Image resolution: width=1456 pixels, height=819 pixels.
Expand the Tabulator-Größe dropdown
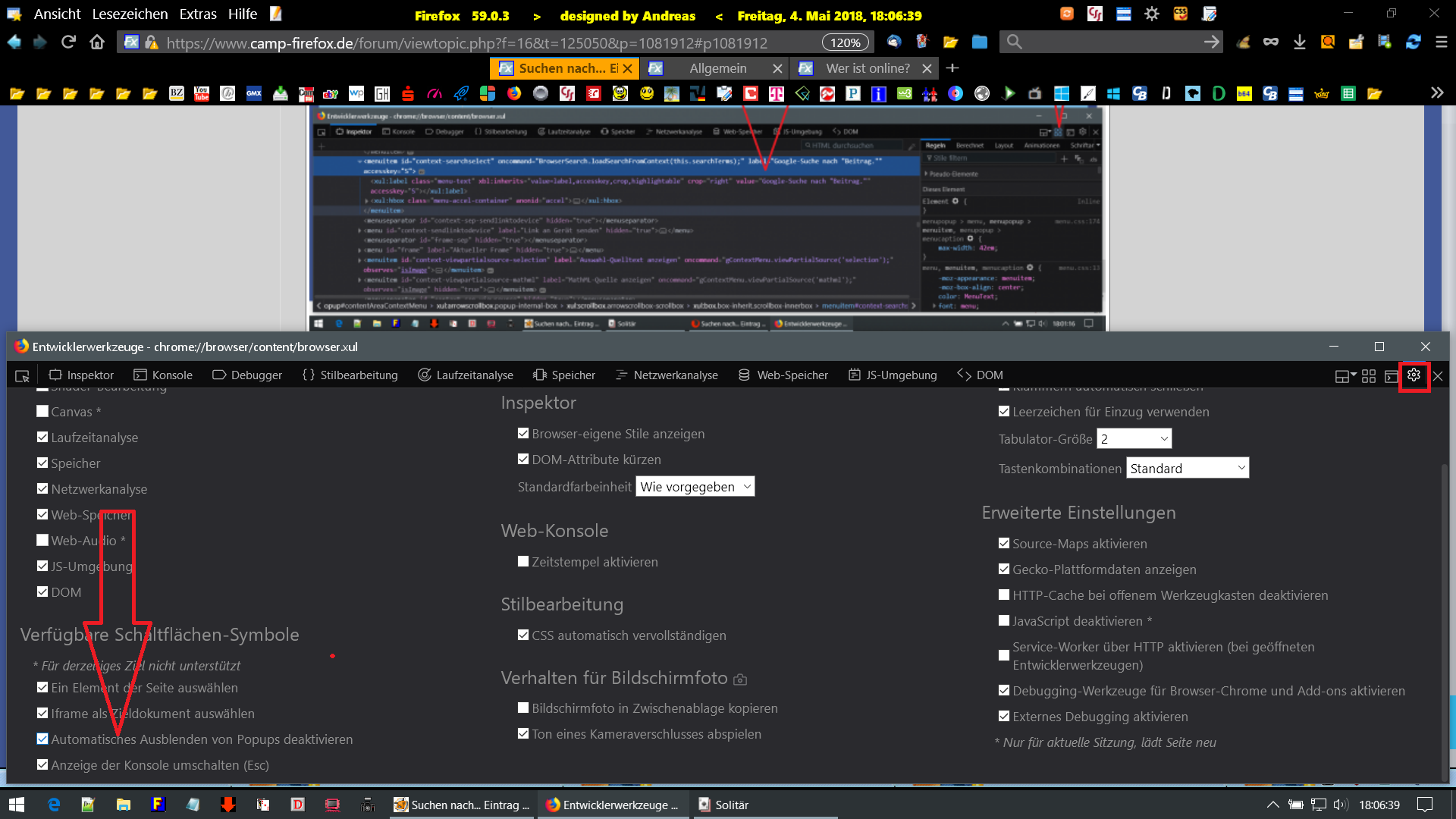click(x=1134, y=439)
